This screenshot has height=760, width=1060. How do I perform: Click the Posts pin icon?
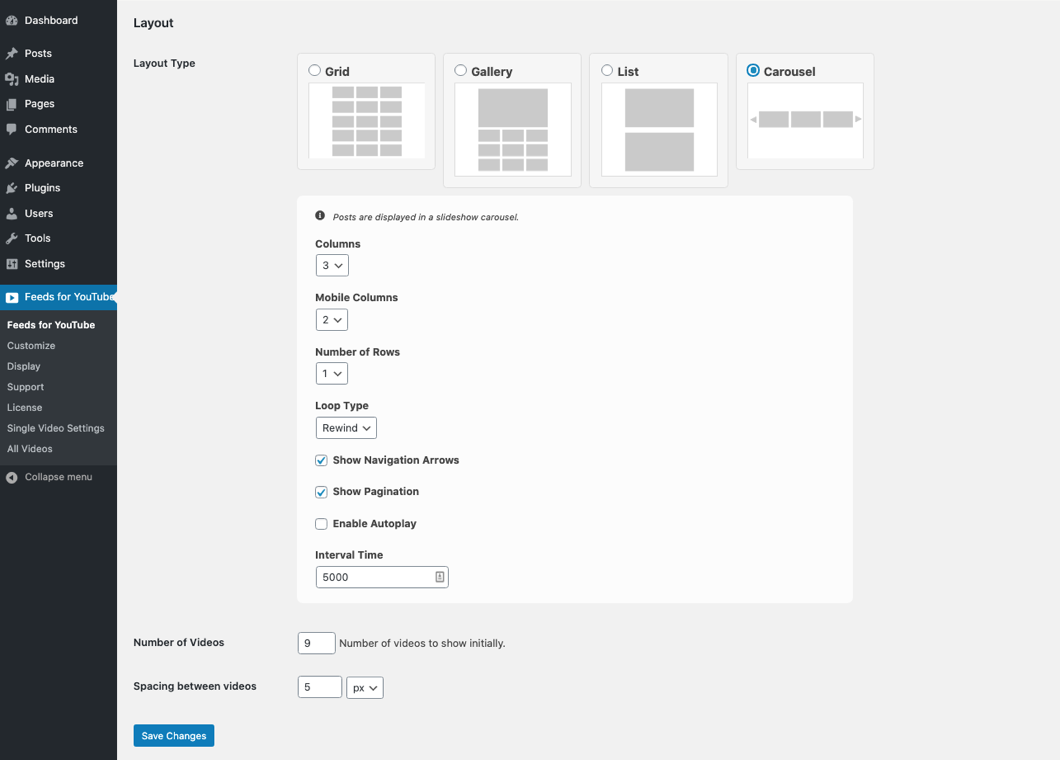click(x=12, y=53)
